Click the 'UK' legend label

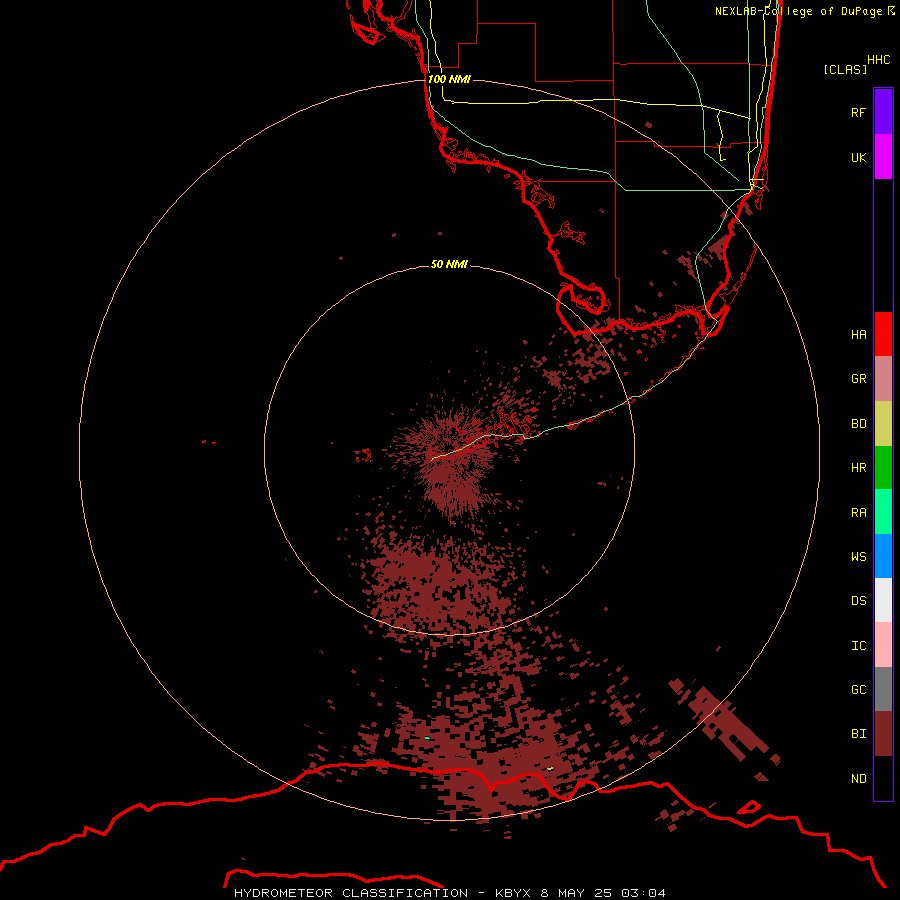click(858, 158)
